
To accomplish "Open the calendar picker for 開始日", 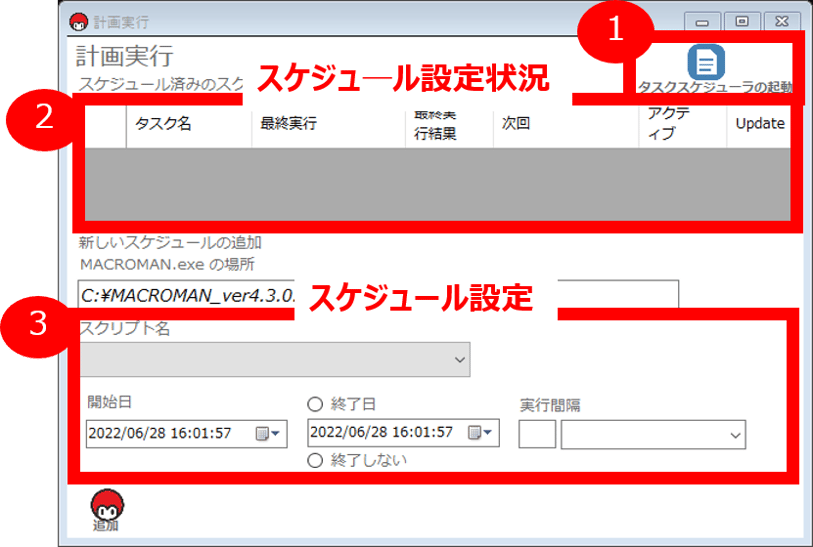I will [268, 433].
